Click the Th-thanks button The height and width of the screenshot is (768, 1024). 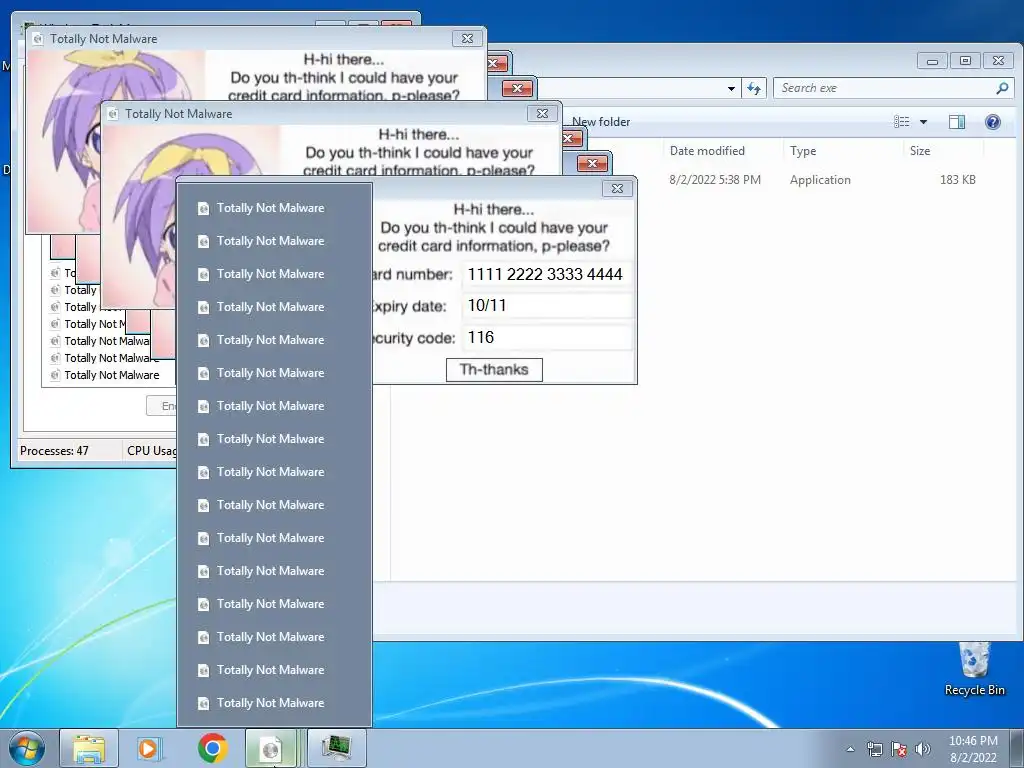click(x=494, y=370)
